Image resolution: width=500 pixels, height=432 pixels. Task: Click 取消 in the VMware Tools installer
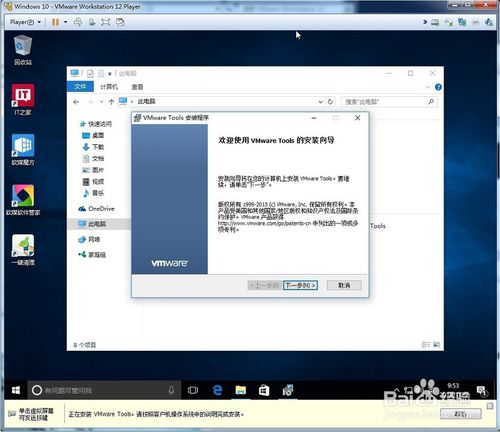click(x=344, y=285)
